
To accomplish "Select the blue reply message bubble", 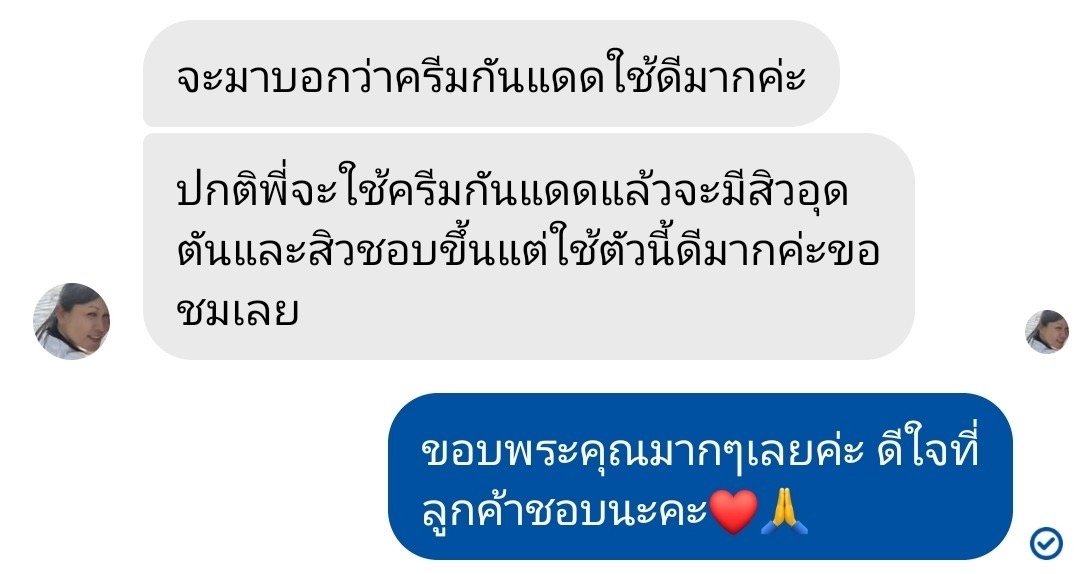I will pyautogui.click(x=700, y=476).
